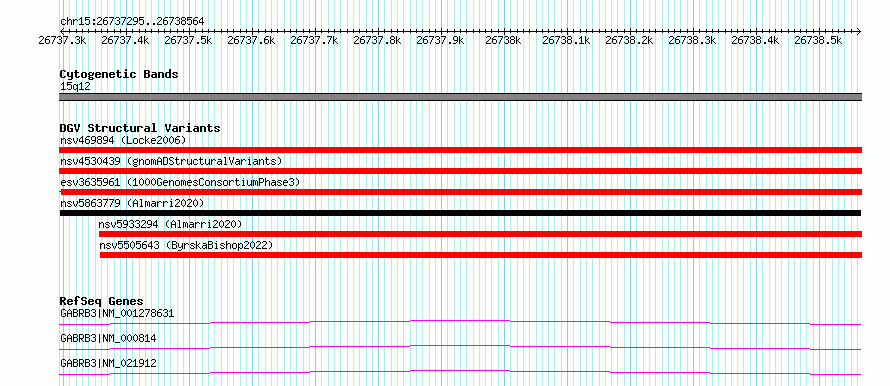Click the chr15:26737295..26738564 region label
Screen dimensions: 890x386
pyautogui.click(x=132, y=21)
